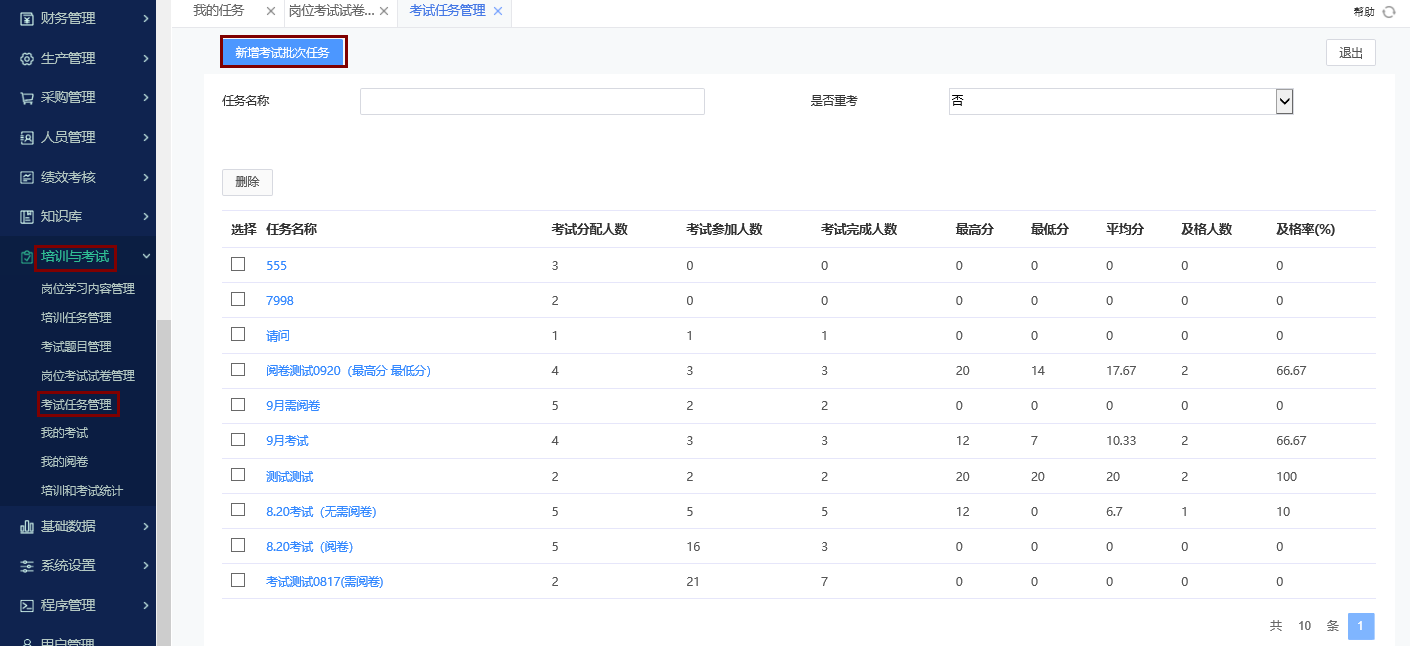
Task: Select the checkbox for 9月考试
Action: (237, 440)
